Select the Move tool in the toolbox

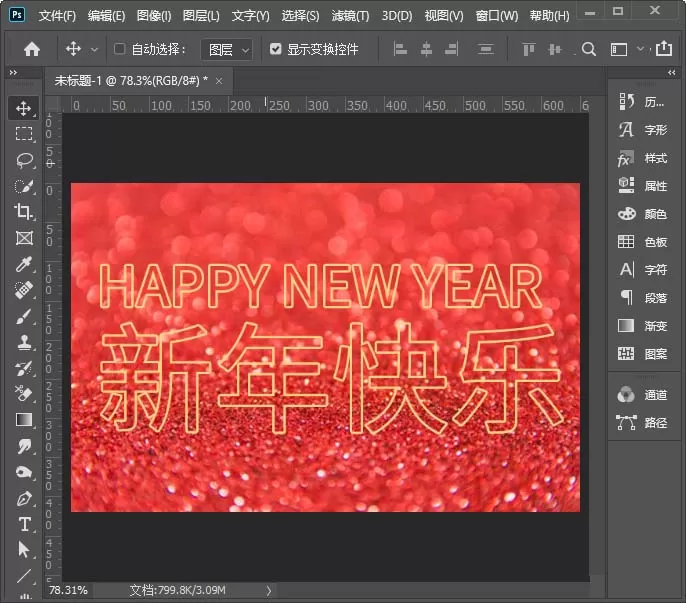[x=24, y=108]
